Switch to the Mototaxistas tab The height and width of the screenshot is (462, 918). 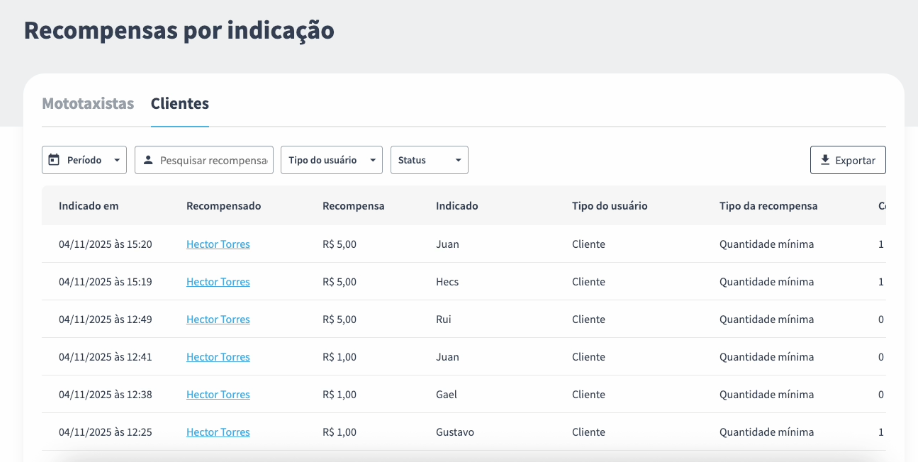88,104
